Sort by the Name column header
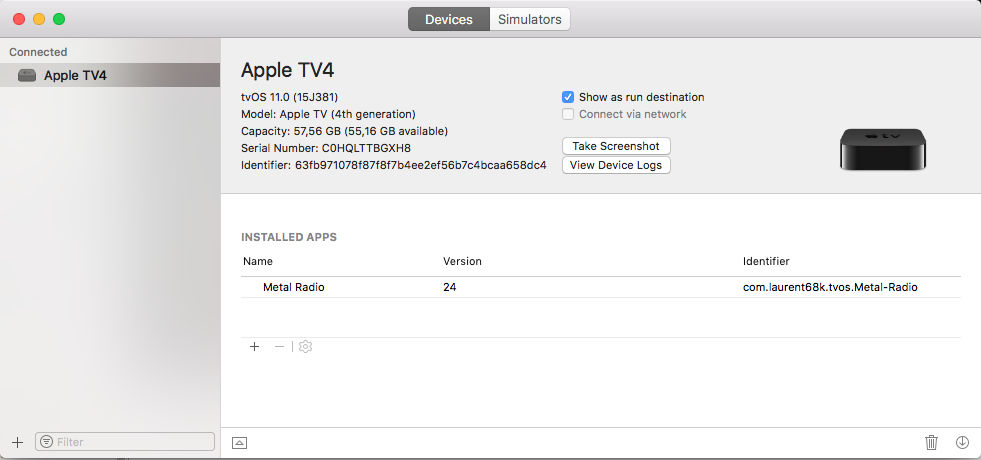Viewport: 981px width, 460px height. click(258, 261)
